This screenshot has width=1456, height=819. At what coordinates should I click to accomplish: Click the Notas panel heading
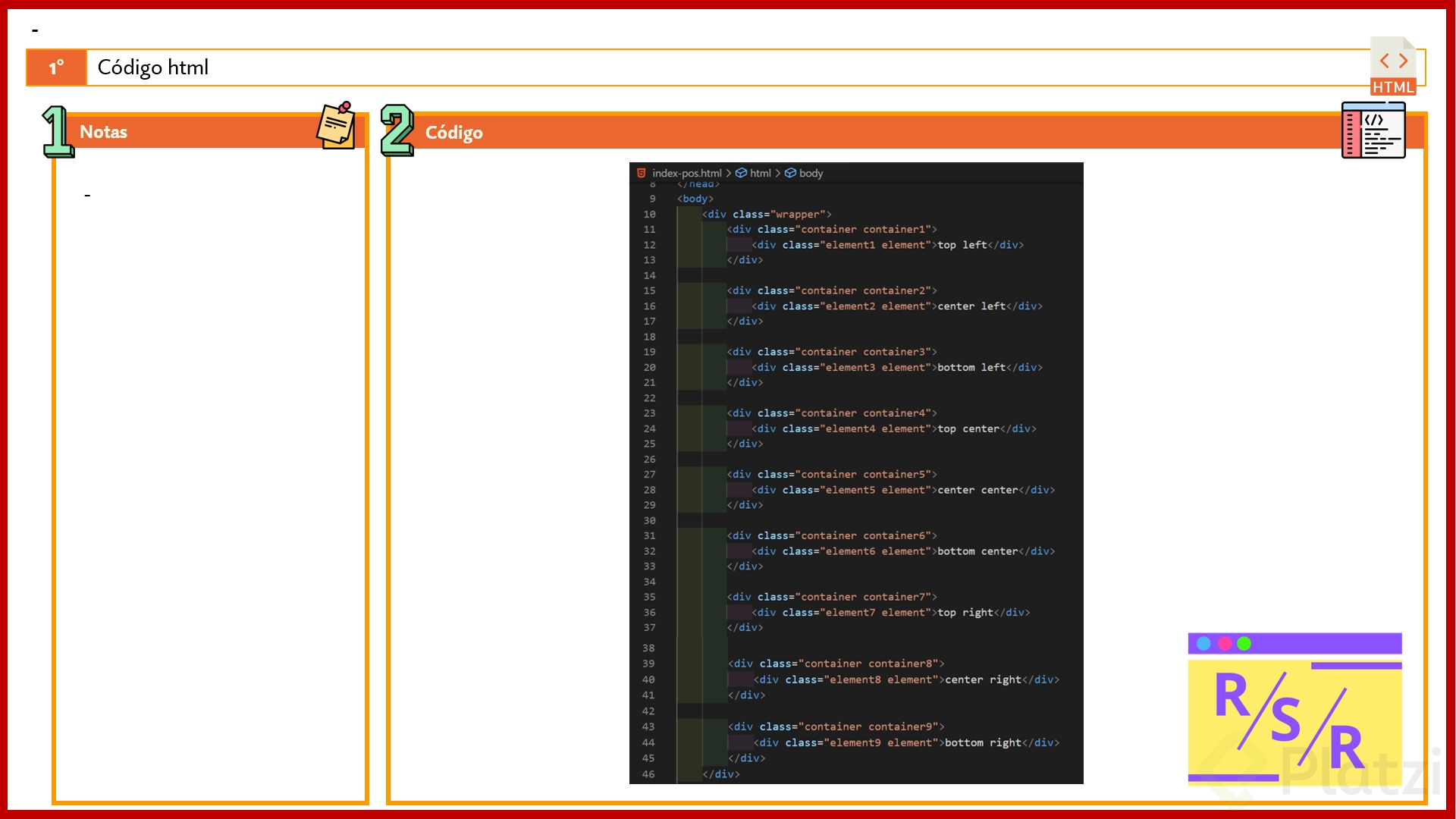click(103, 132)
